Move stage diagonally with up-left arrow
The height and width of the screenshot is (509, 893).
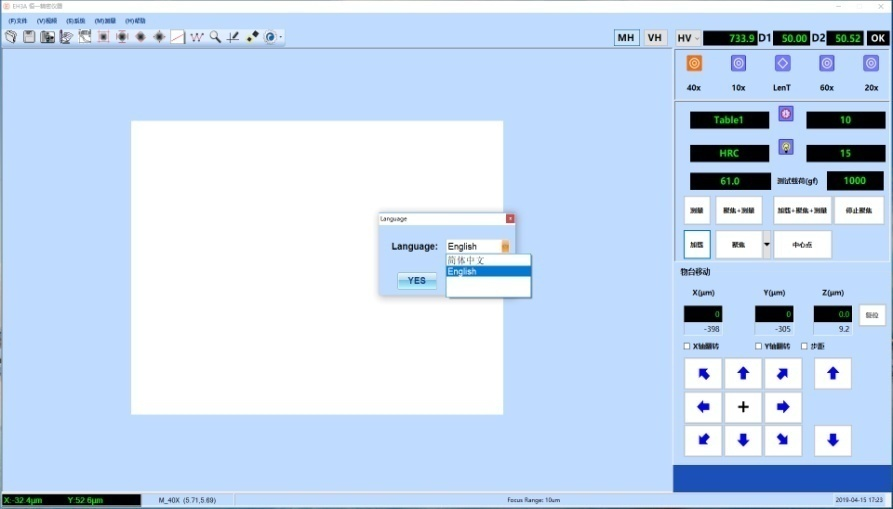tap(703, 374)
